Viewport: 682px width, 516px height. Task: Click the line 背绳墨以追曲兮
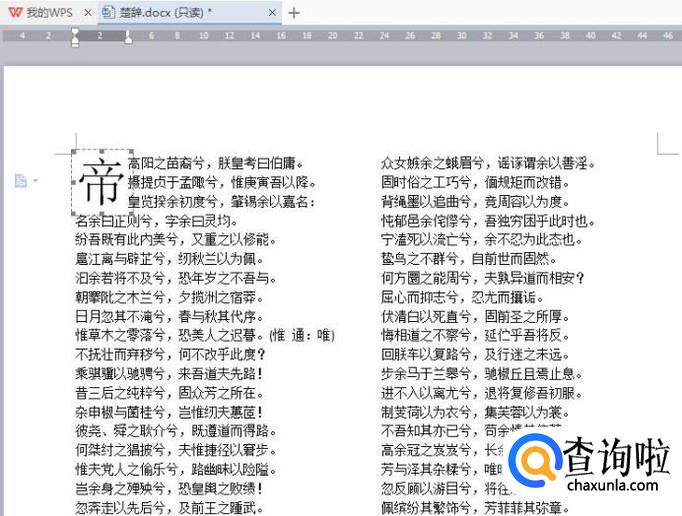click(426, 201)
